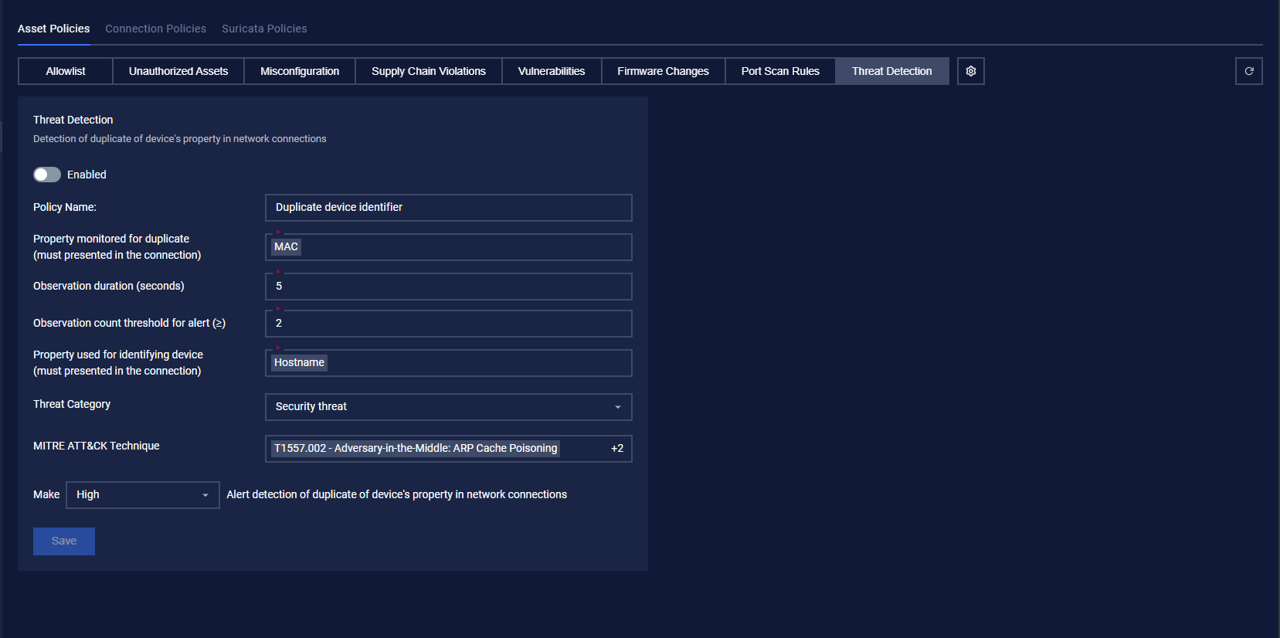
Task: Select the MAC property tag
Action: [286, 247]
